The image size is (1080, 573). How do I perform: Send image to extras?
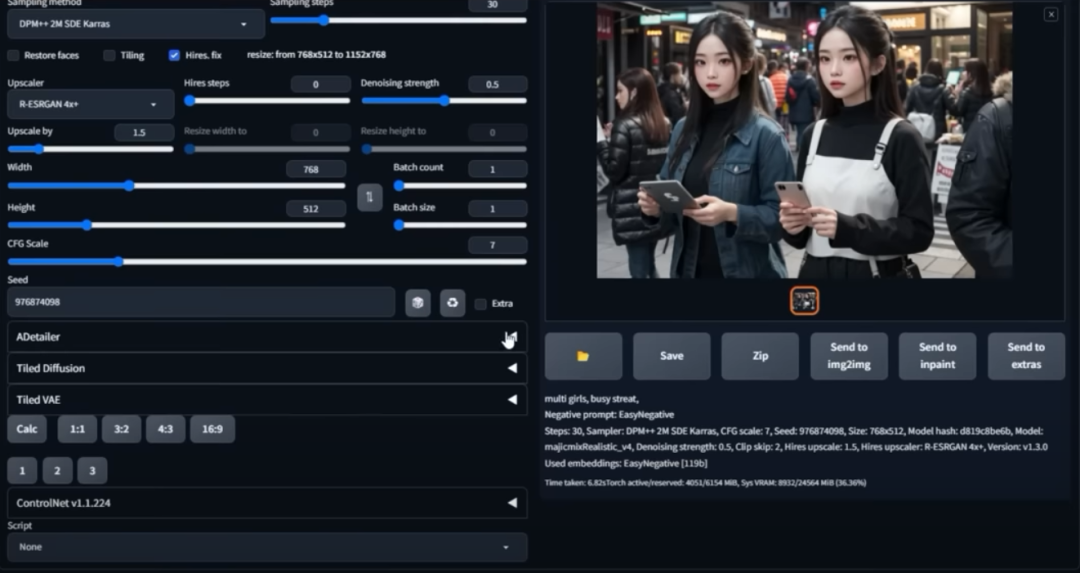[x=1026, y=356]
